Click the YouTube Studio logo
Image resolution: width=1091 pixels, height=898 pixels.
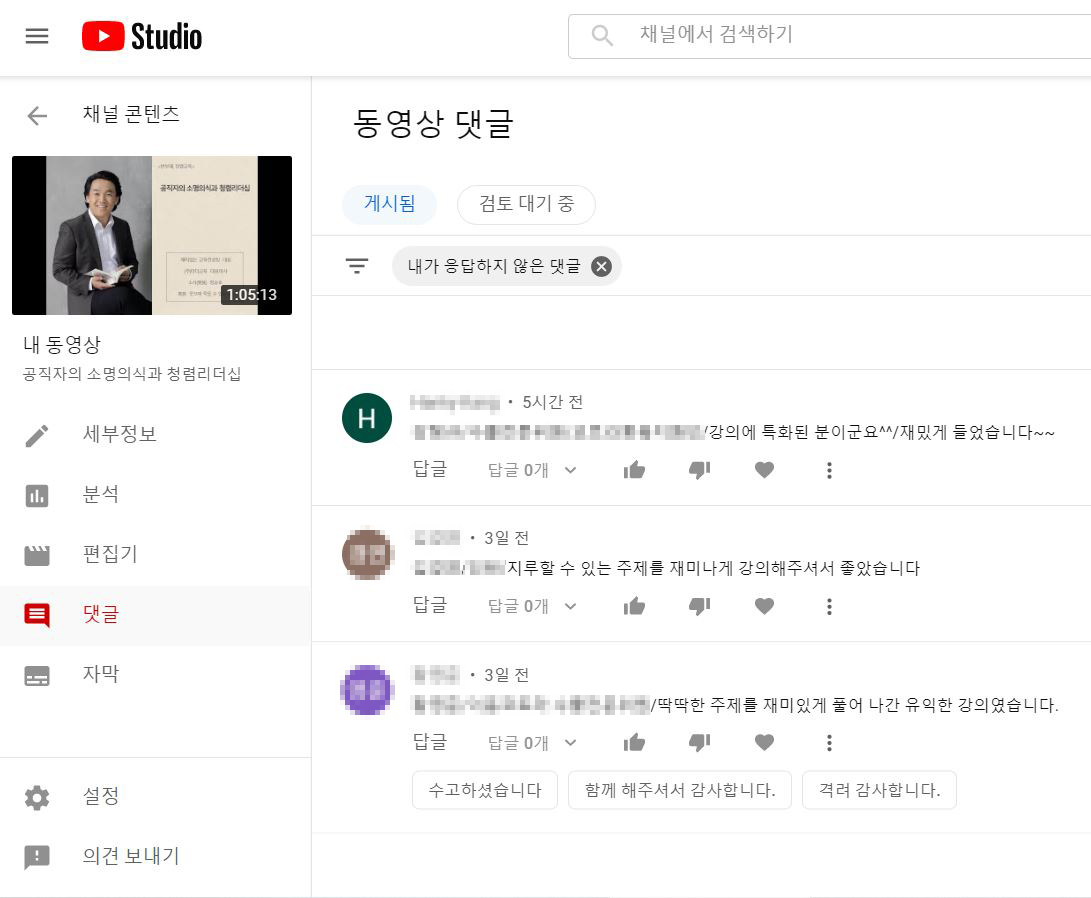pos(142,37)
